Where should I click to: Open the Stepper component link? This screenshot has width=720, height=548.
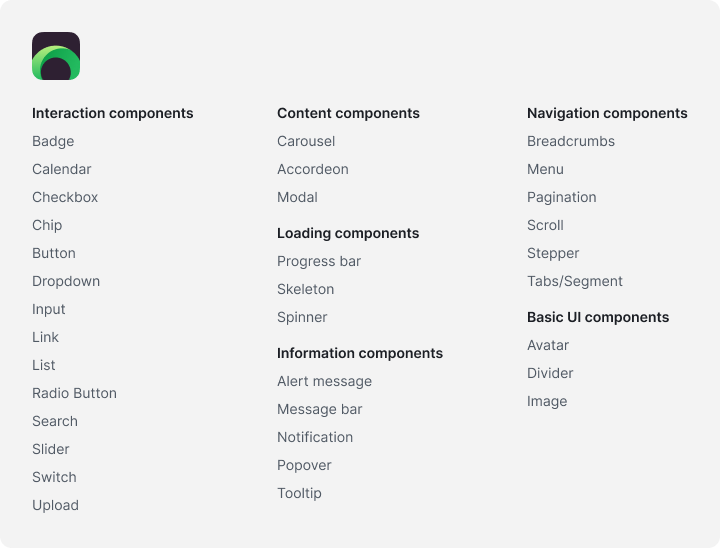[x=553, y=254]
